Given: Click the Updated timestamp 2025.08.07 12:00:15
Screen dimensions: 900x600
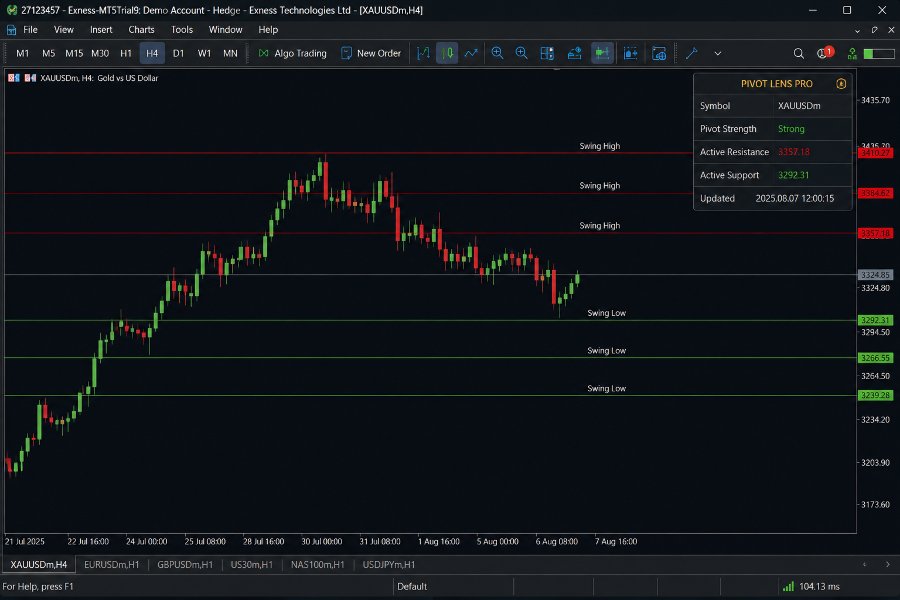Looking at the screenshot, I should (x=794, y=198).
